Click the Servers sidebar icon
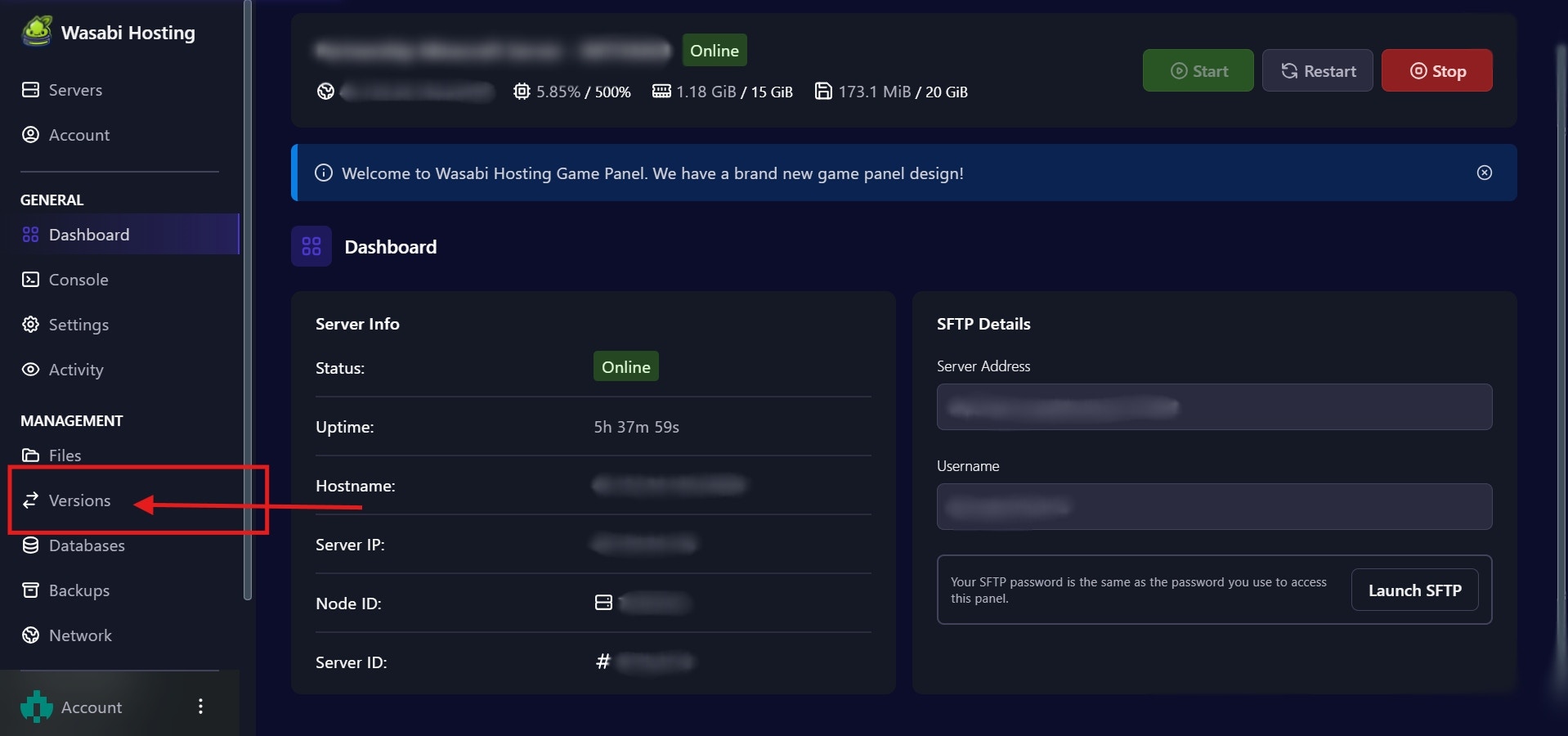The height and width of the screenshot is (736, 1568). (30, 90)
